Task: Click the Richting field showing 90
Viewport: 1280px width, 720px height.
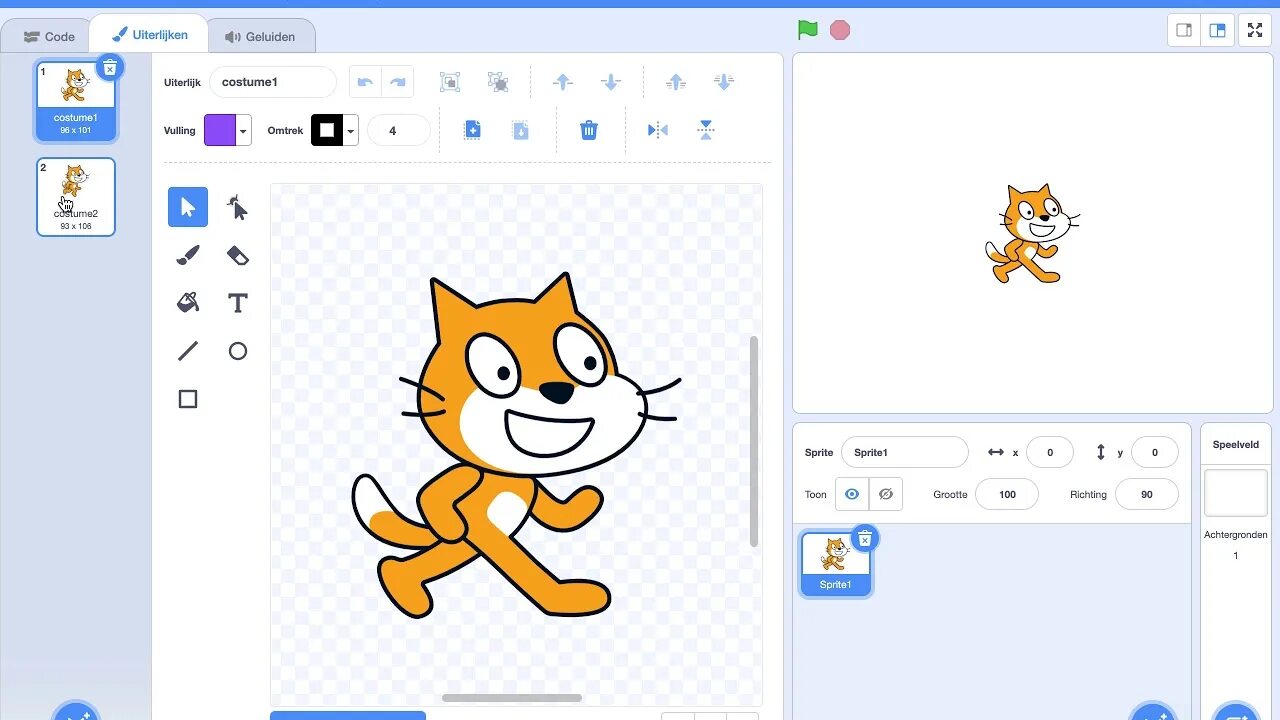Action: (1147, 494)
